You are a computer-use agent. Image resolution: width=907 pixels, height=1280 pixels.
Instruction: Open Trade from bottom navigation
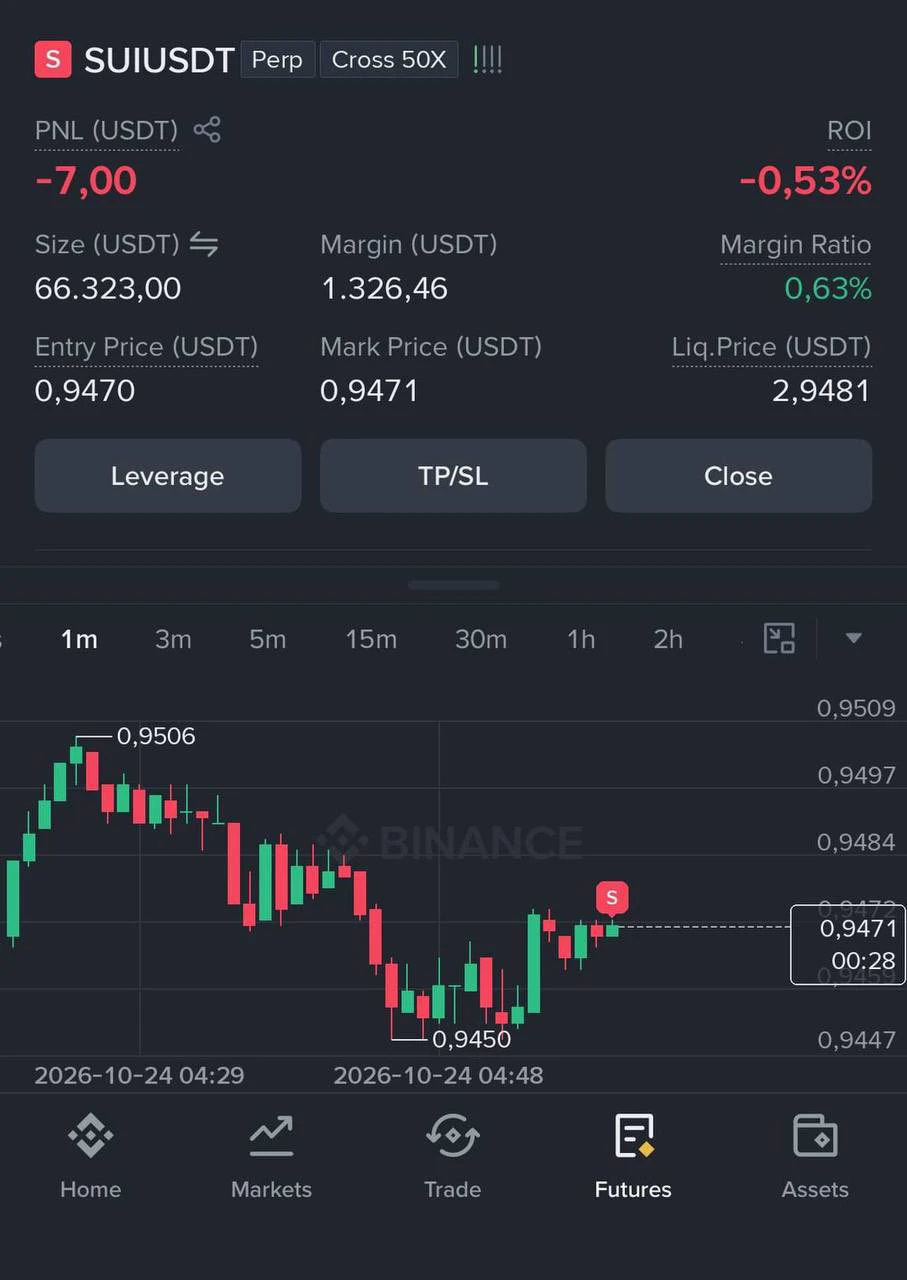[x=453, y=1156]
